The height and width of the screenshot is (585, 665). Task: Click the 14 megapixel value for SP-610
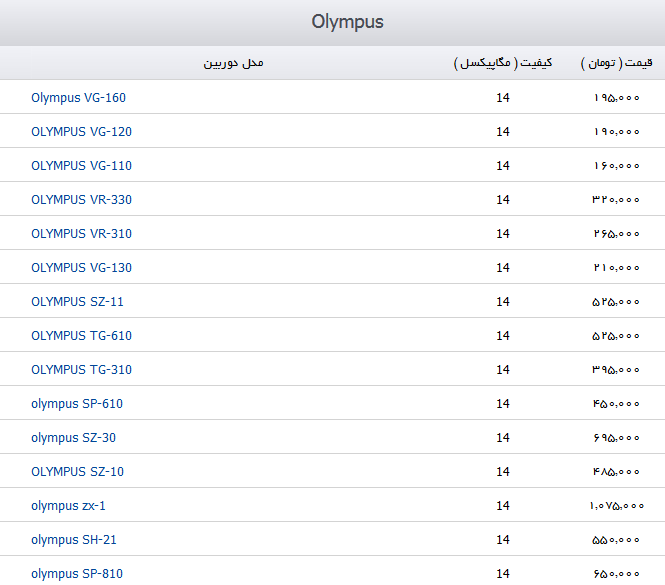click(x=503, y=404)
